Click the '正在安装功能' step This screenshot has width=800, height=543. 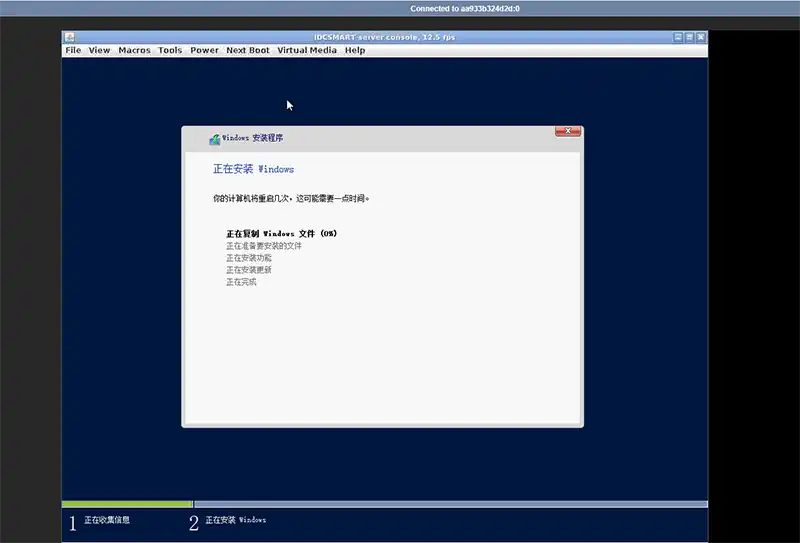pyautogui.click(x=249, y=258)
